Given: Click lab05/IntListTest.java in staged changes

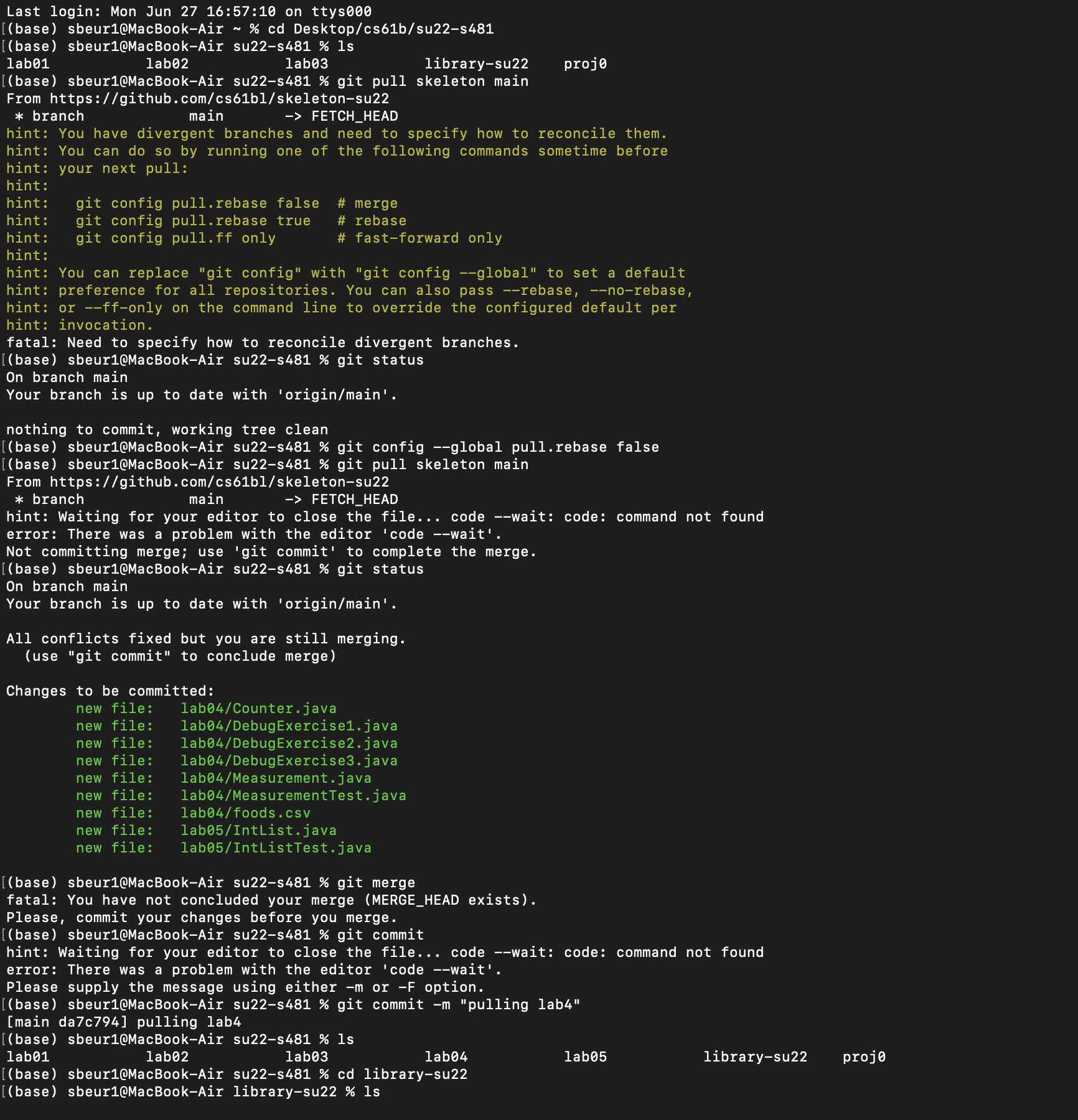Looking at the screenshot, I should coord(276,848).
